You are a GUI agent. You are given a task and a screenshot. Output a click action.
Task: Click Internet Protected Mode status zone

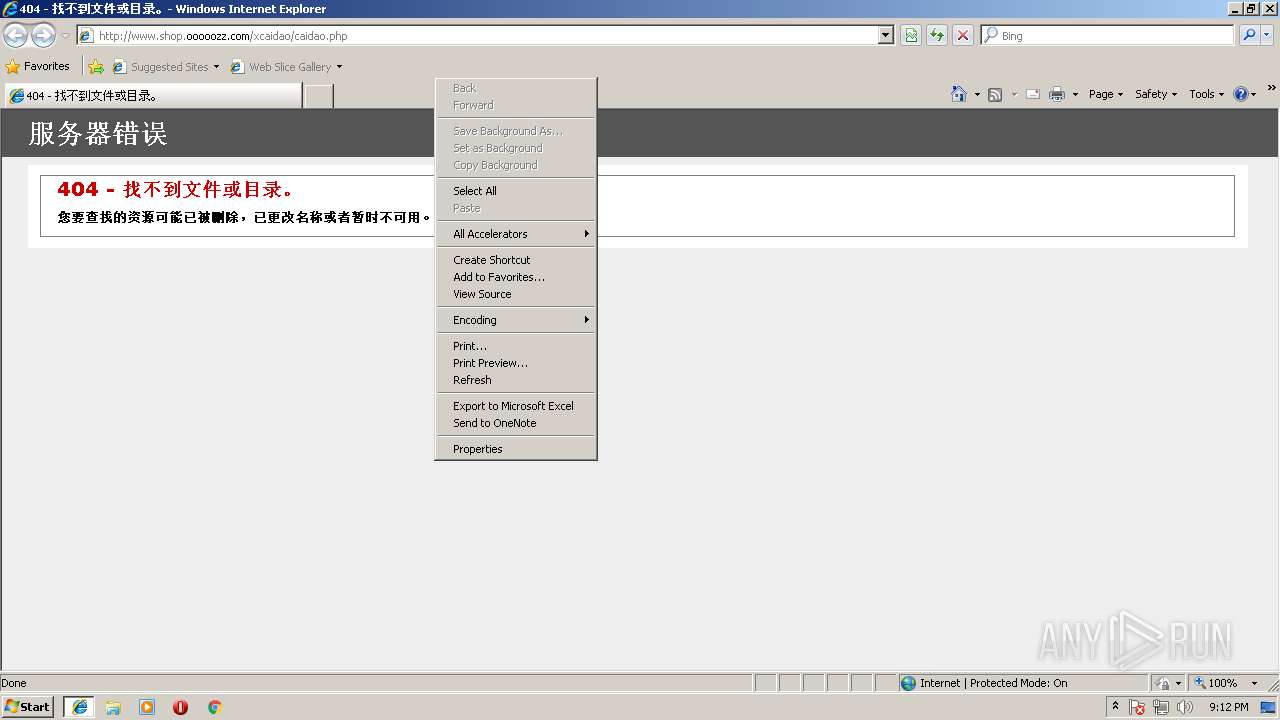(1022, 683)
